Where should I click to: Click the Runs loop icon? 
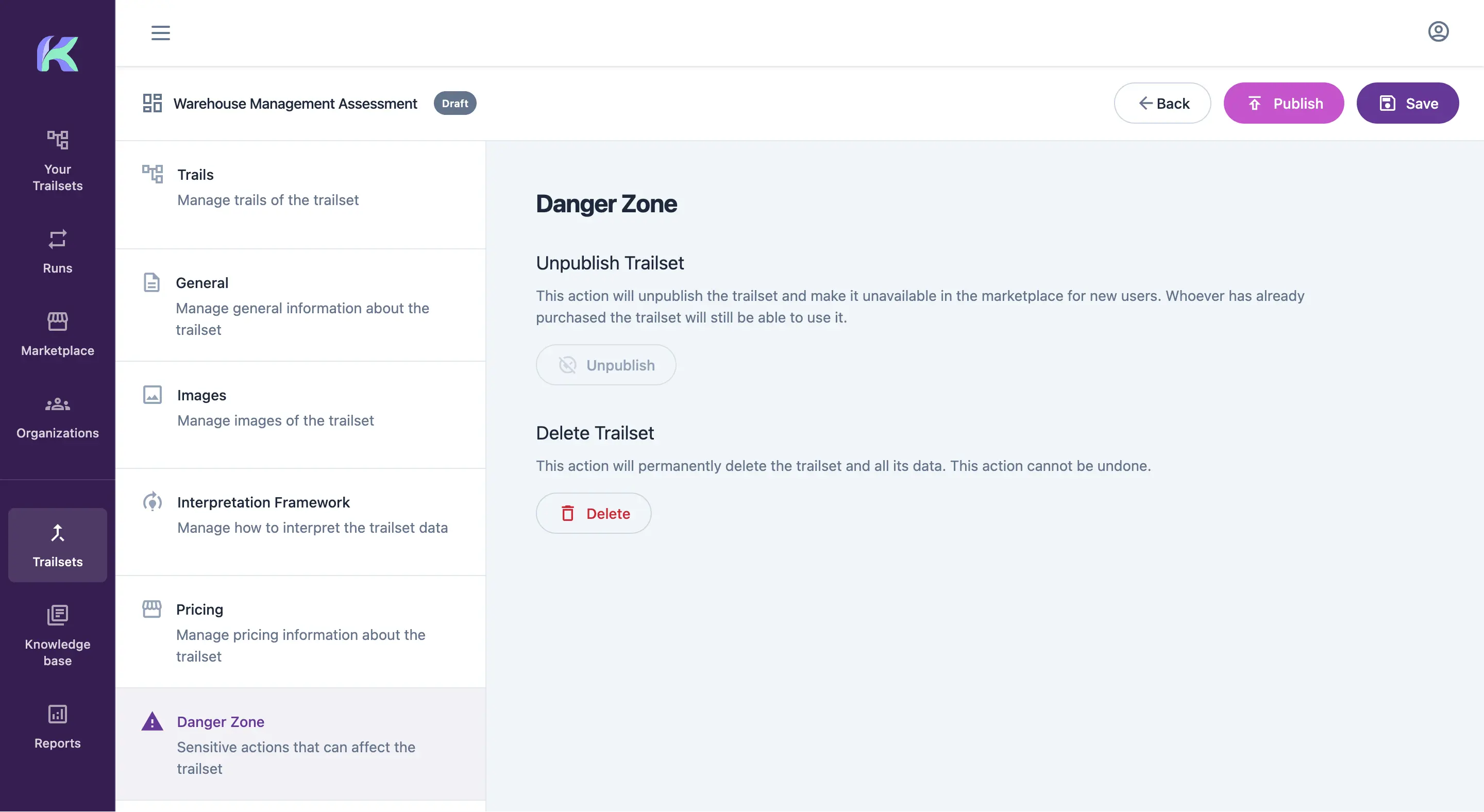tap(58, 239)
